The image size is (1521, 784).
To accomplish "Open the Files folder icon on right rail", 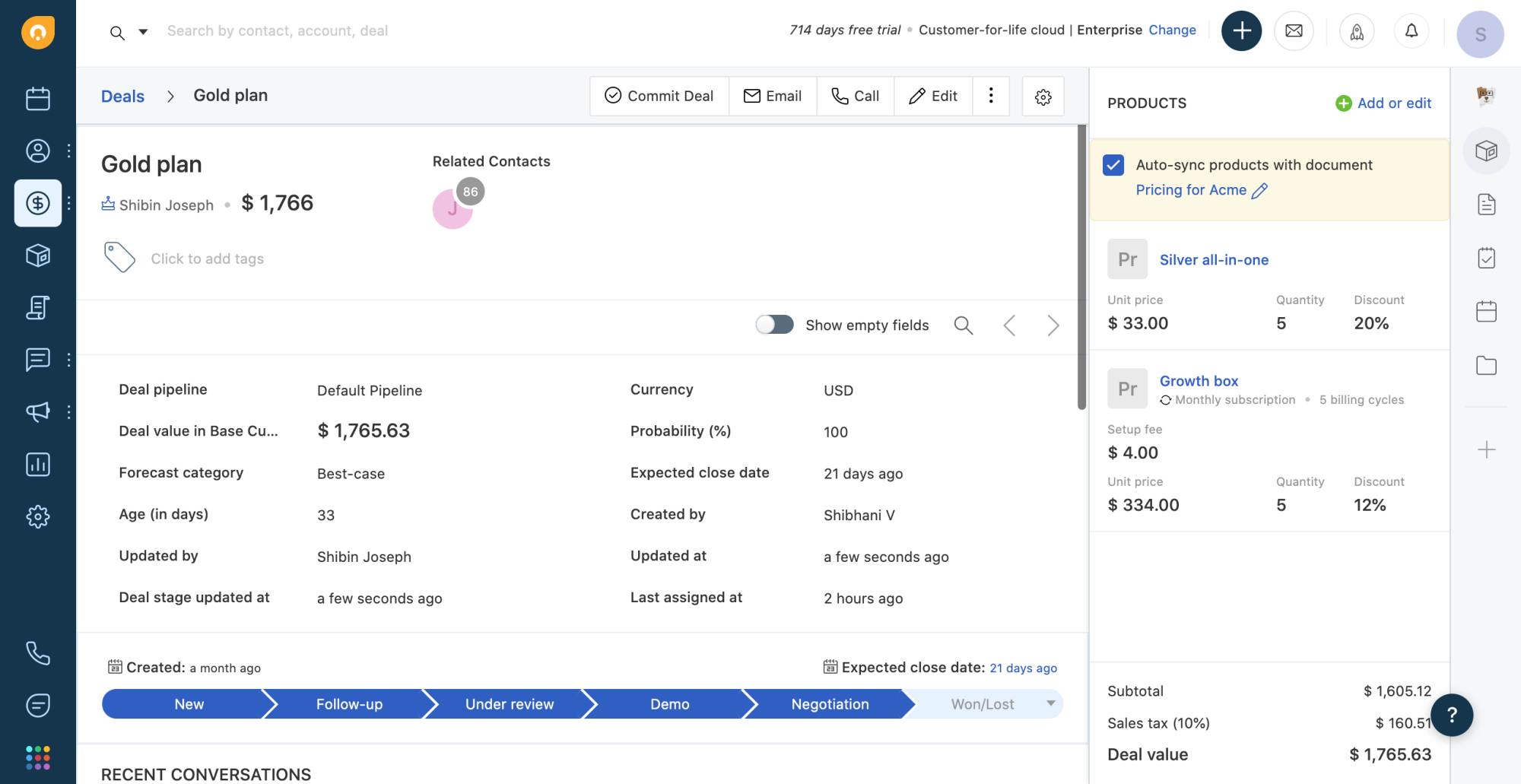I will (x=1486, y=365).
